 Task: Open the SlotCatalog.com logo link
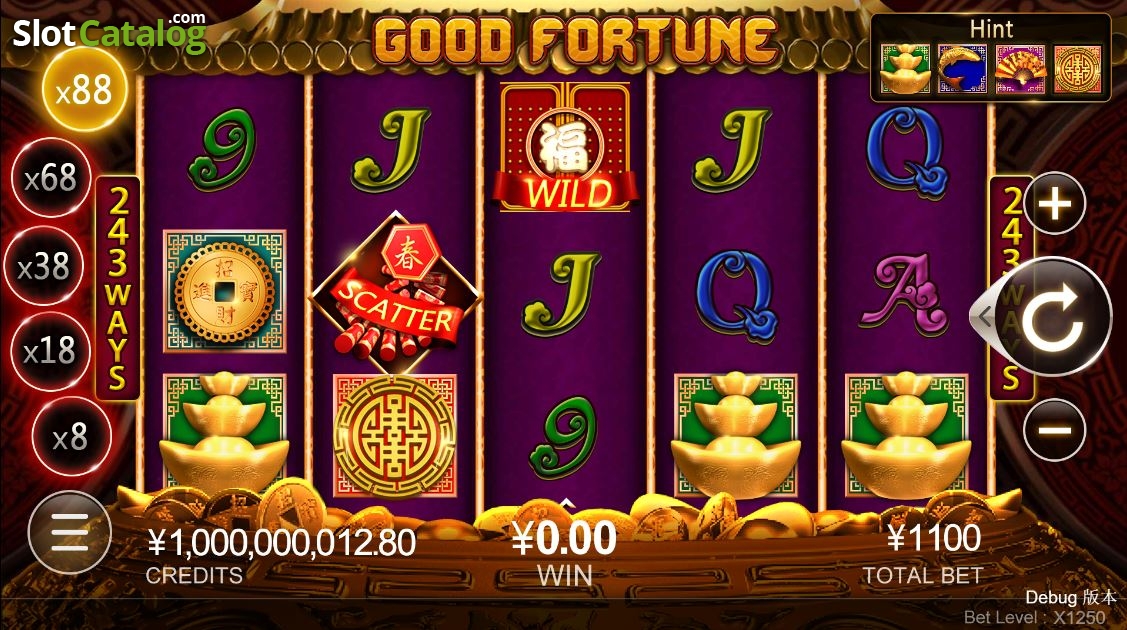[110, 32]
